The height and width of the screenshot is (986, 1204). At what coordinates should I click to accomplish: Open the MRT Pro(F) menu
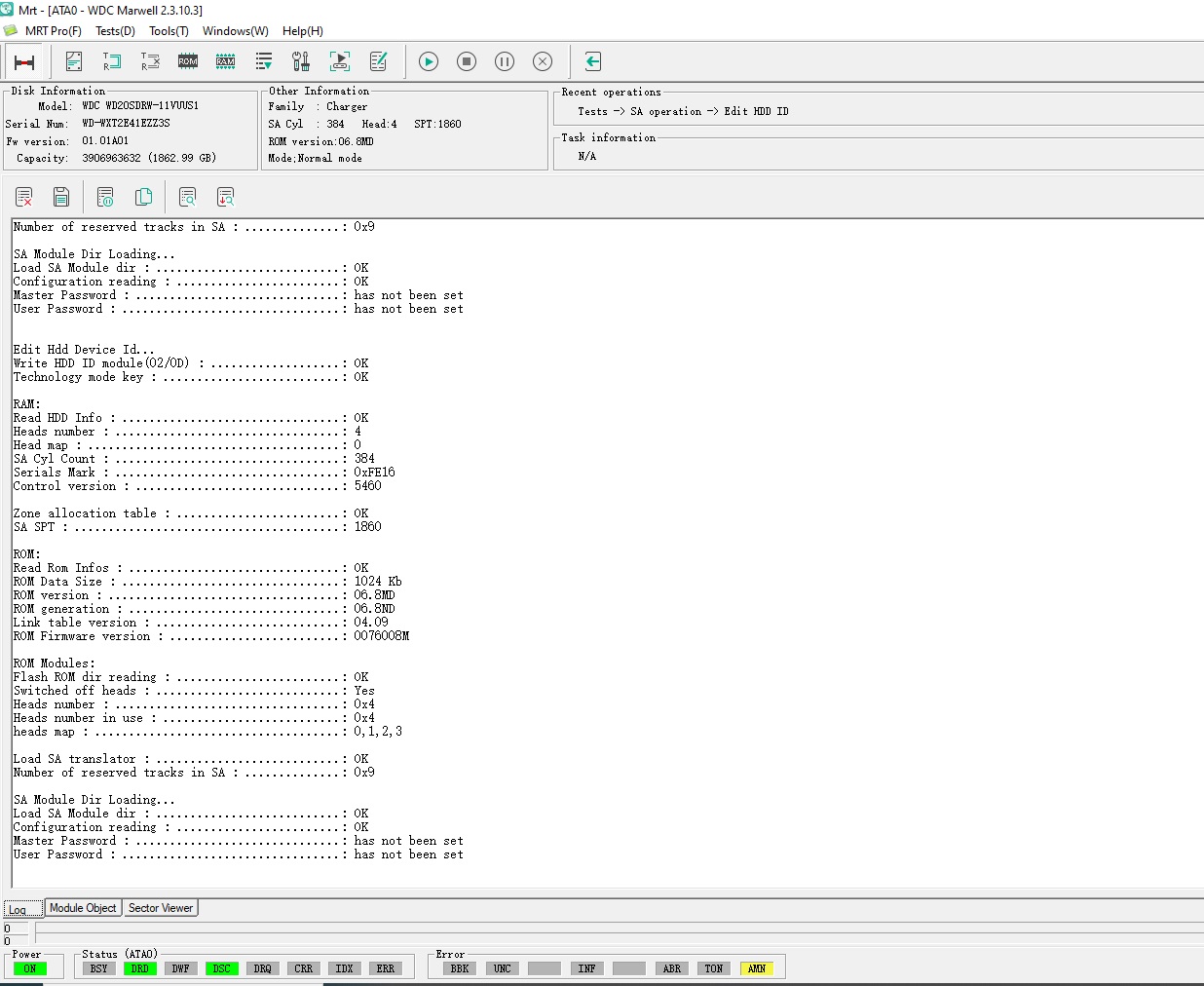pyautogui.click(x=53, y=31)
